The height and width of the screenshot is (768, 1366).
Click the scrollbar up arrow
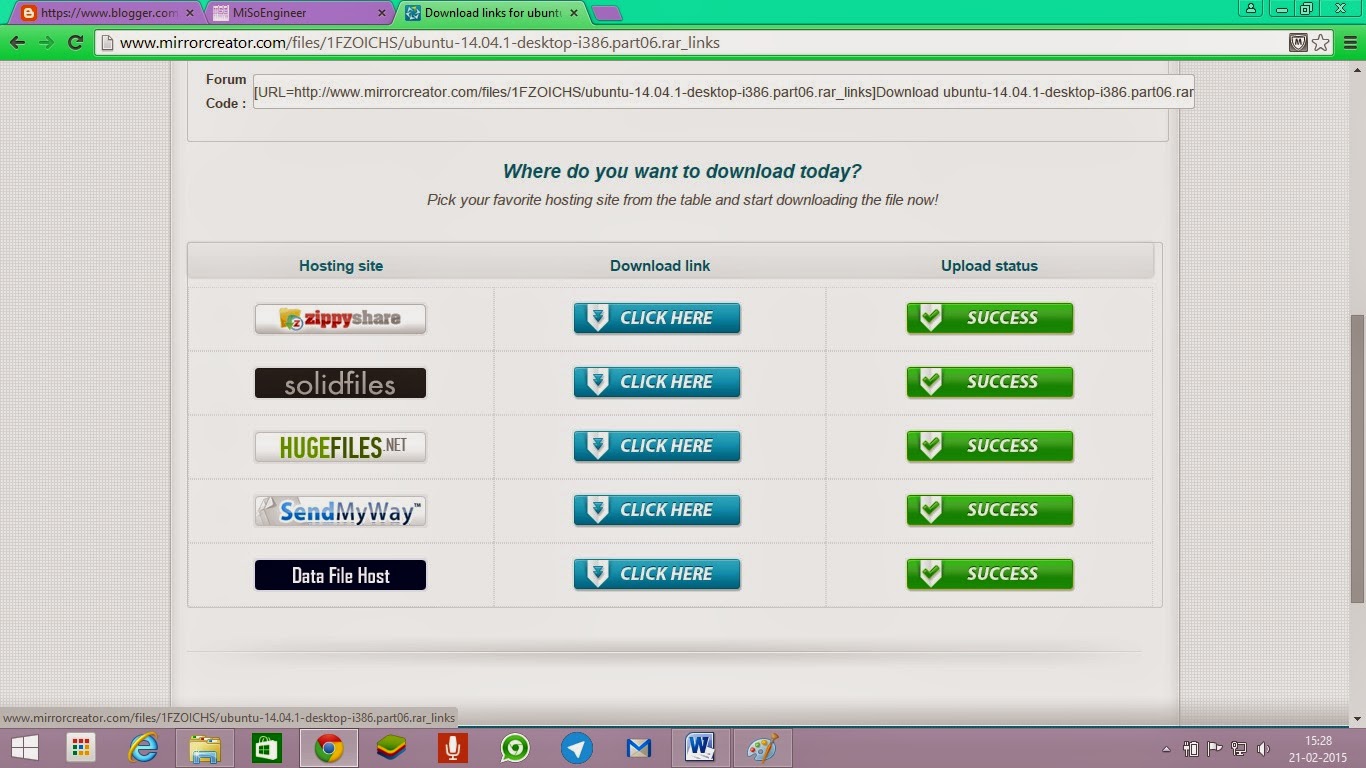tap(1357, 70)
